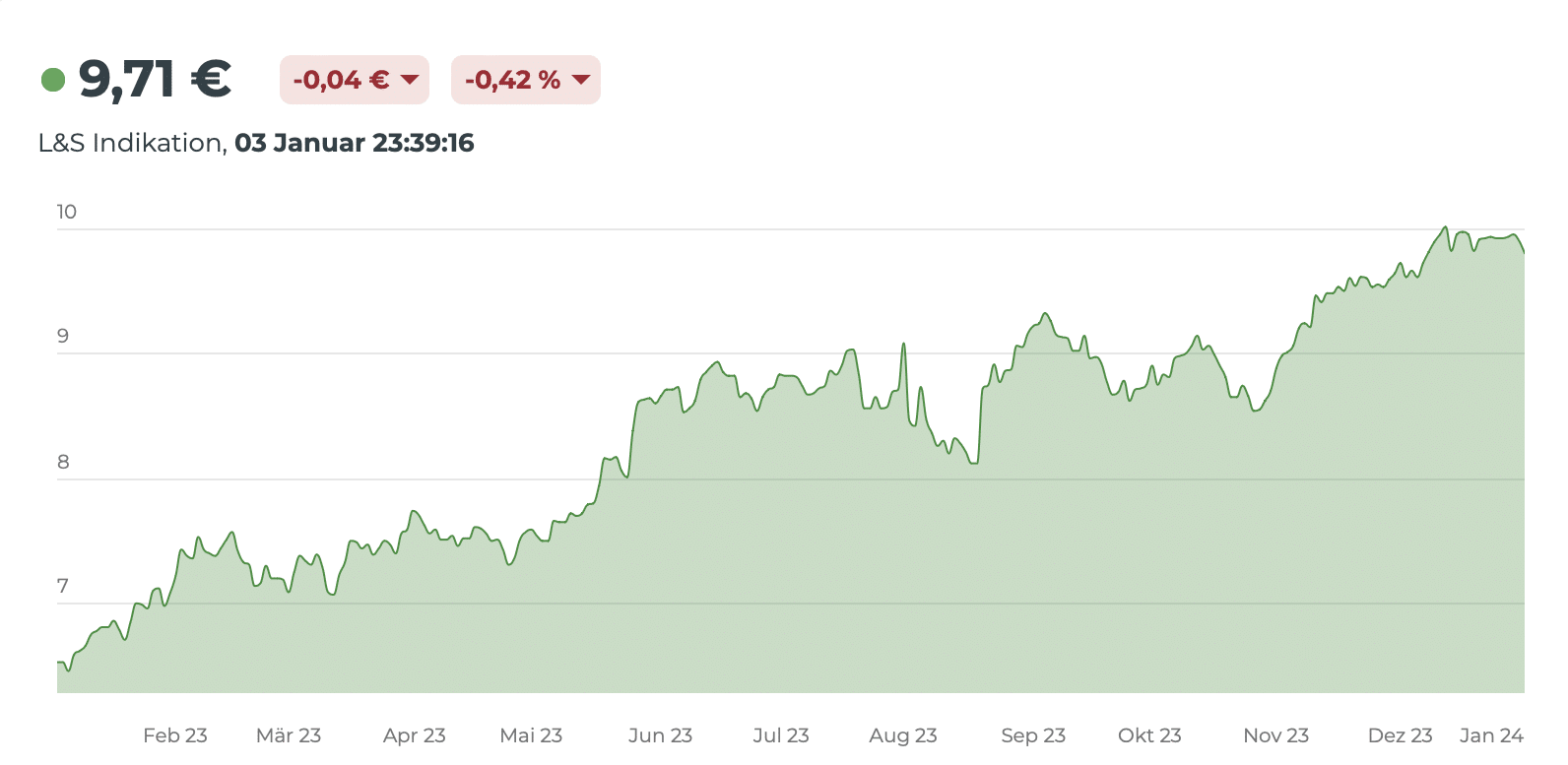
Task: Select Dez 23 on the time axis
Action: pos(1400,735)
